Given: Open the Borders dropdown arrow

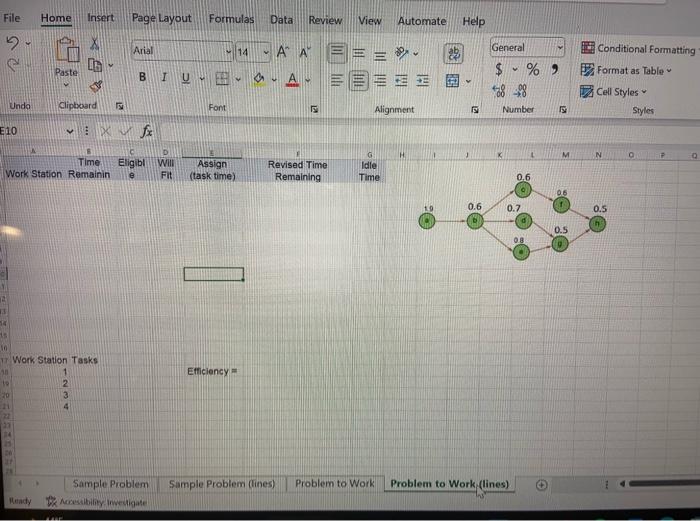Looking at the screenshot, I should point(238,80).
